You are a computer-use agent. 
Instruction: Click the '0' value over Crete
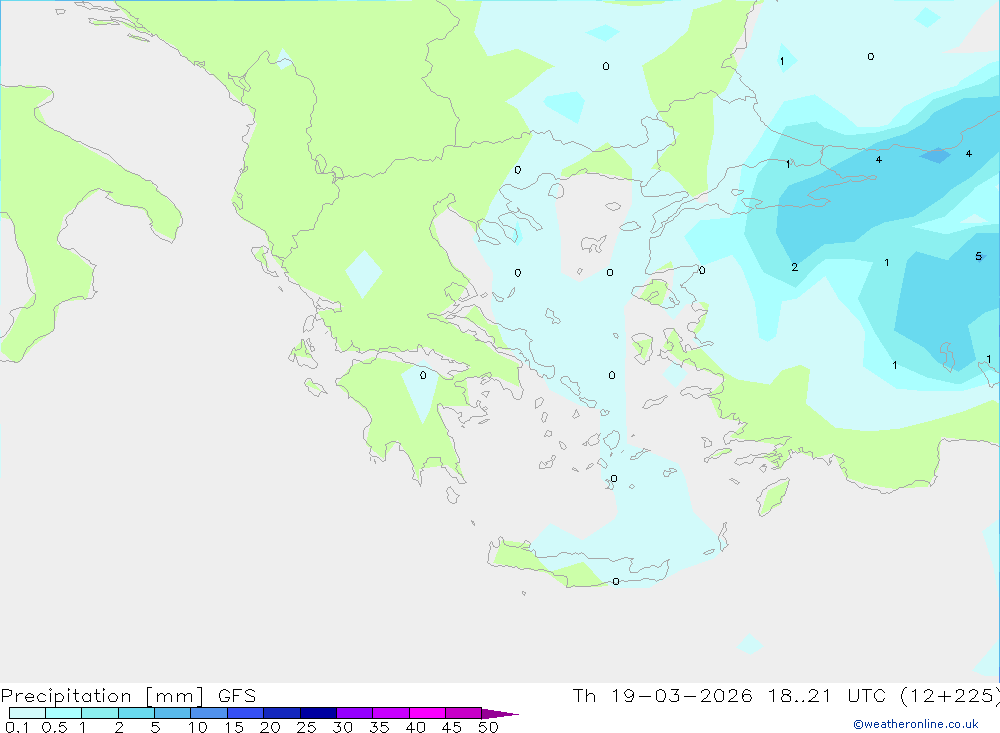pyautogui.click(x=615, y=582)
